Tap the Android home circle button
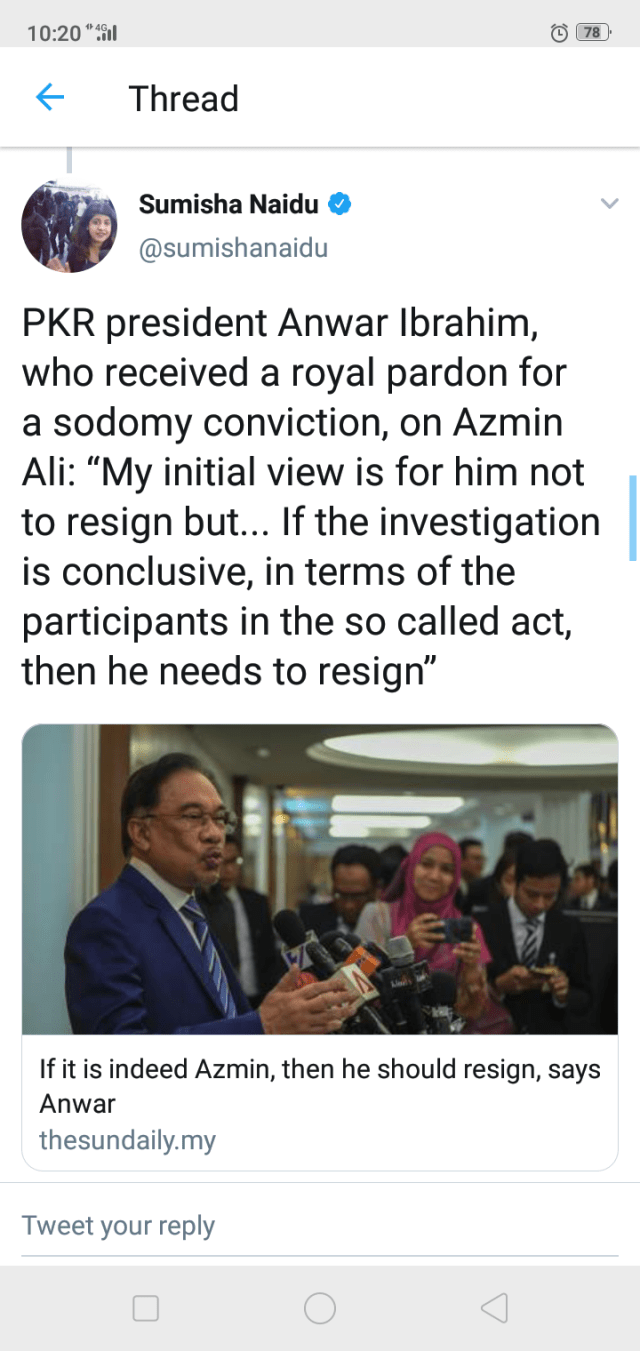The image size is (640, 1351). tap(320, 1308)
